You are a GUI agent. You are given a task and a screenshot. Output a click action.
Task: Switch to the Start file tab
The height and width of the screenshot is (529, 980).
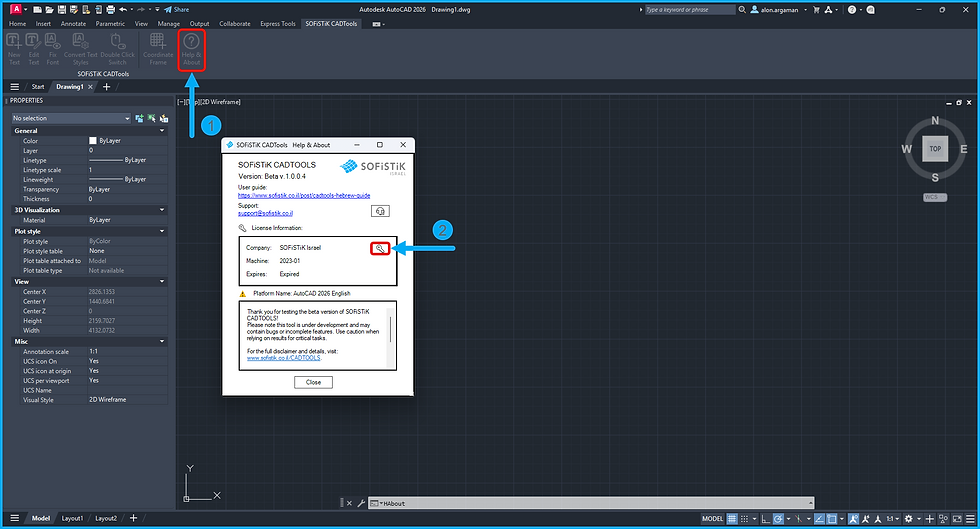coord(38,87)
